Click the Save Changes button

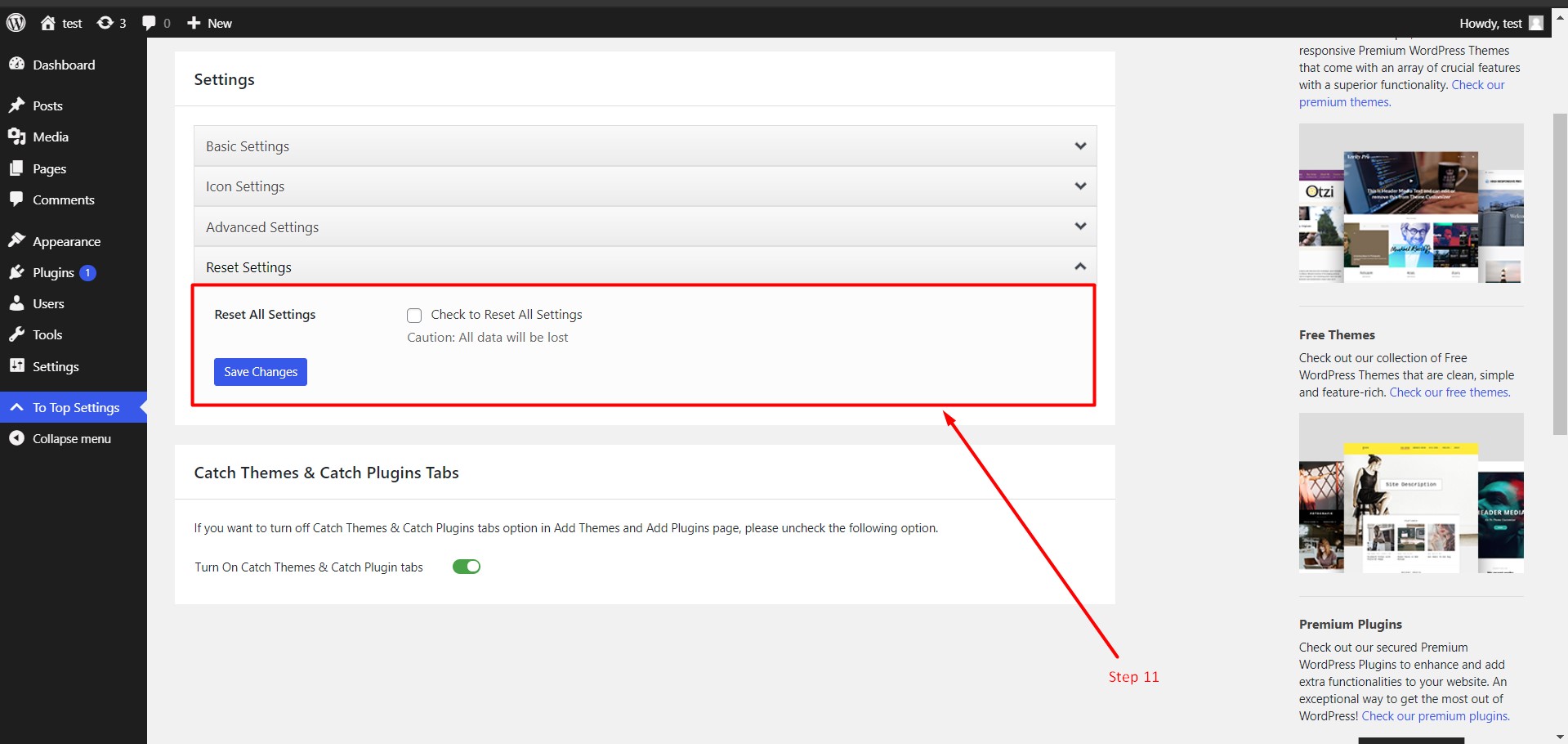tap(261, 372)
